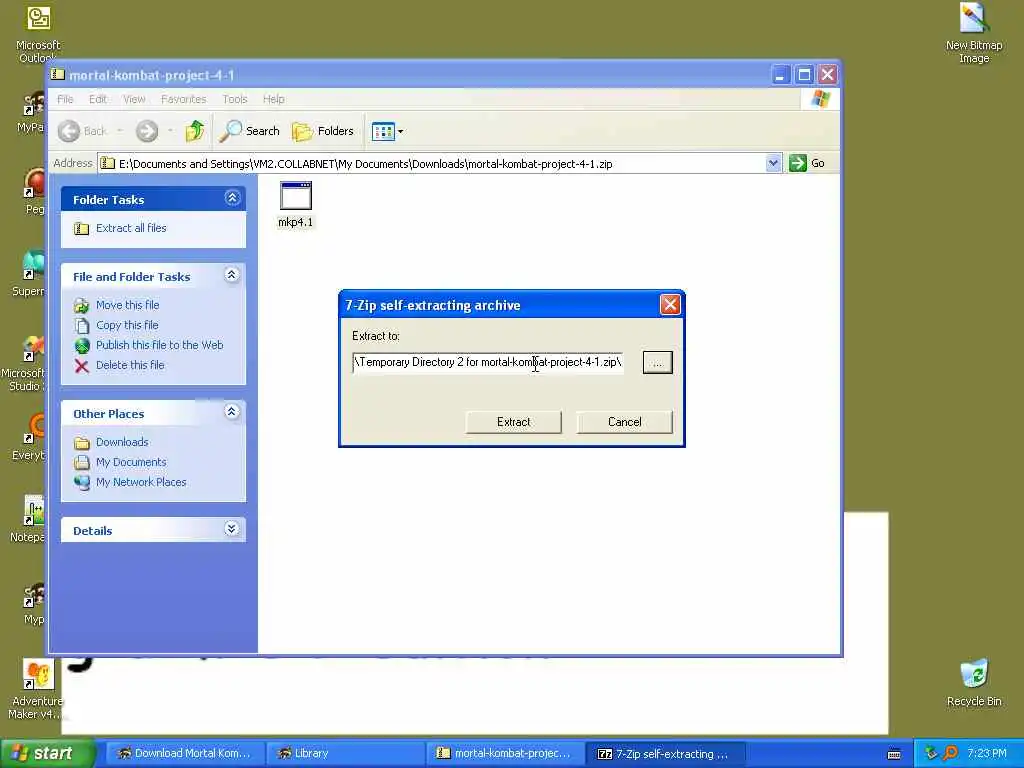
Task: Open My Documents in Other Places
Action: coord(131,462)
